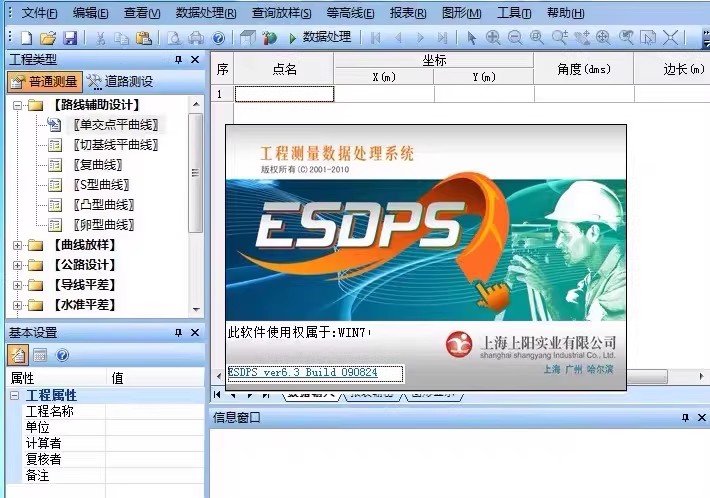Go to the first record in the toolbar
Image resolution: width=710 pixels, height=498 pixels.
coord(375,38)
